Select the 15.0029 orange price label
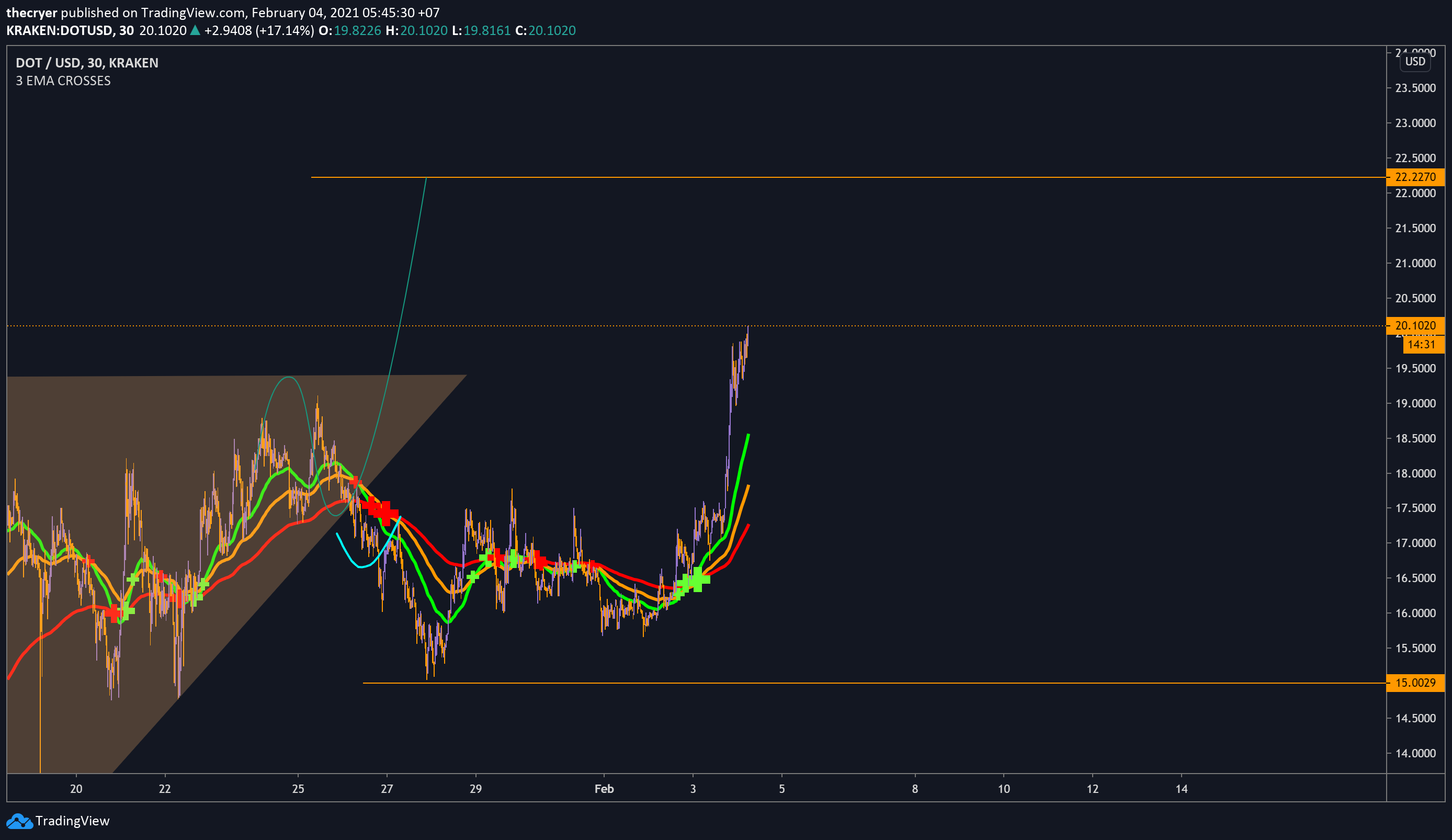Viewport: 1452px width, 840px height. [x=1415, y=683]
